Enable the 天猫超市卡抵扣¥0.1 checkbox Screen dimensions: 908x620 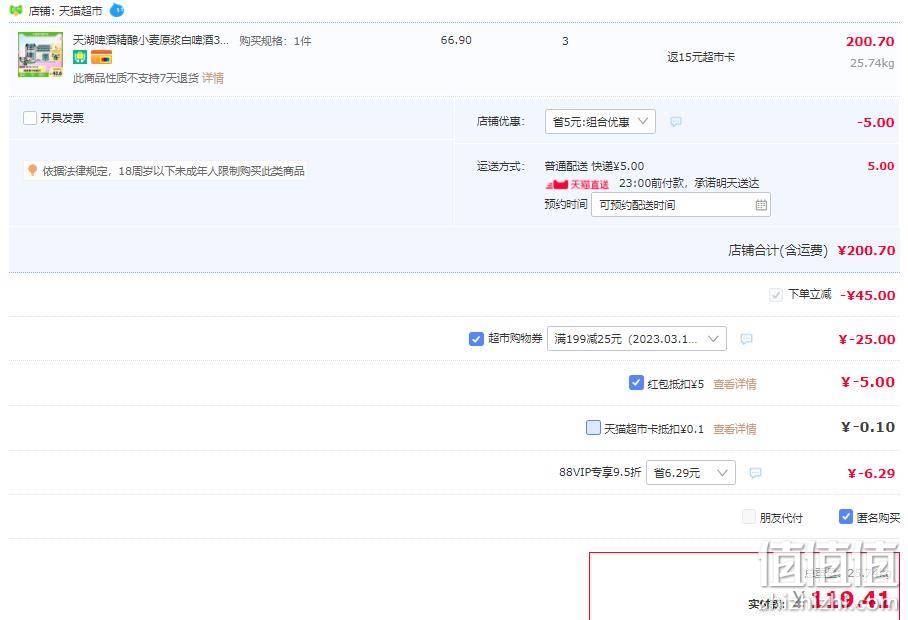tap(593, 428)
